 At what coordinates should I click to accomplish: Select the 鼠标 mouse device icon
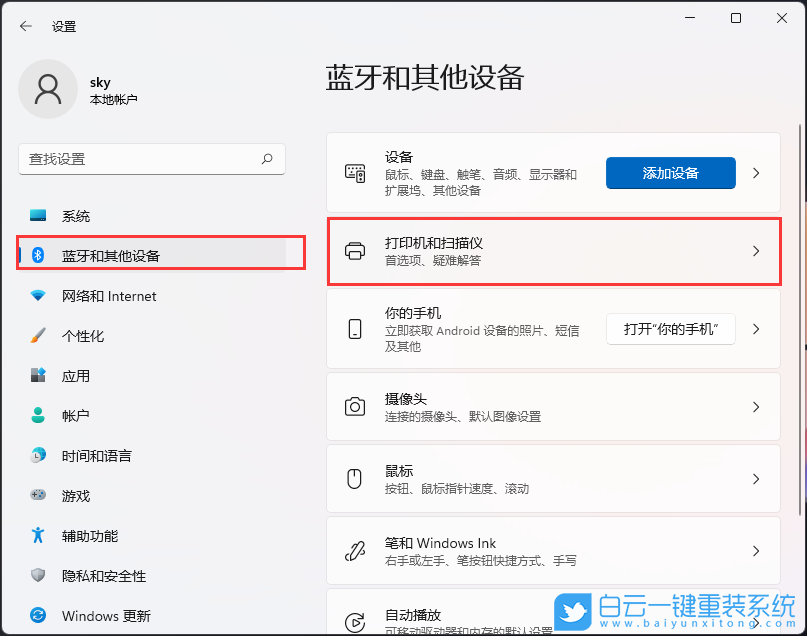pyautogui.click(x=355, y=478)
